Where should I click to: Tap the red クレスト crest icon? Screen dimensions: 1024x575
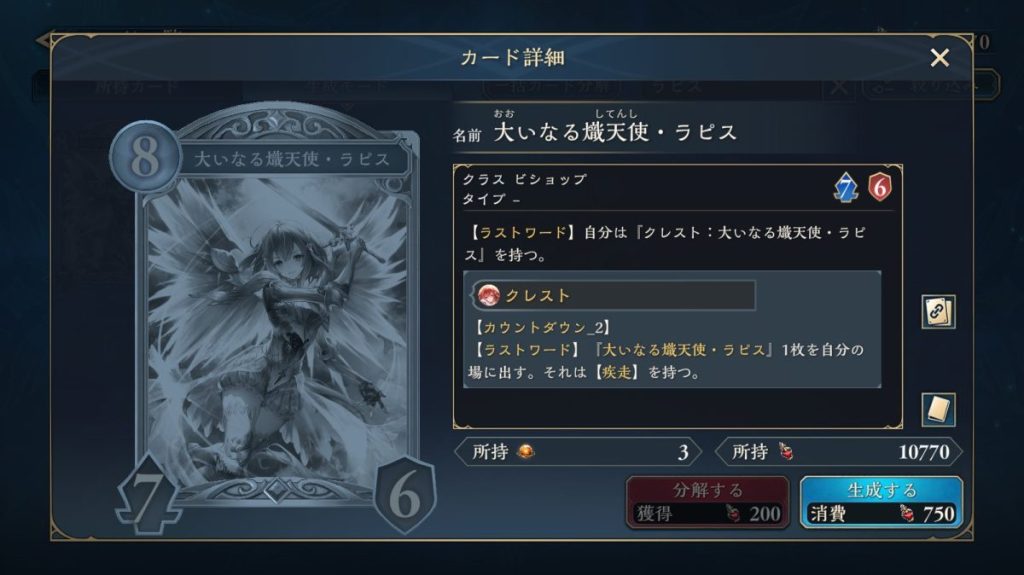pyautogui.click(x=488, y=295)
